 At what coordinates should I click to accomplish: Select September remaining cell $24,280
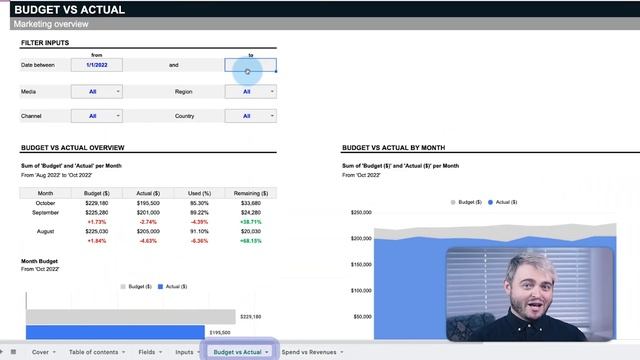point(251,212)
